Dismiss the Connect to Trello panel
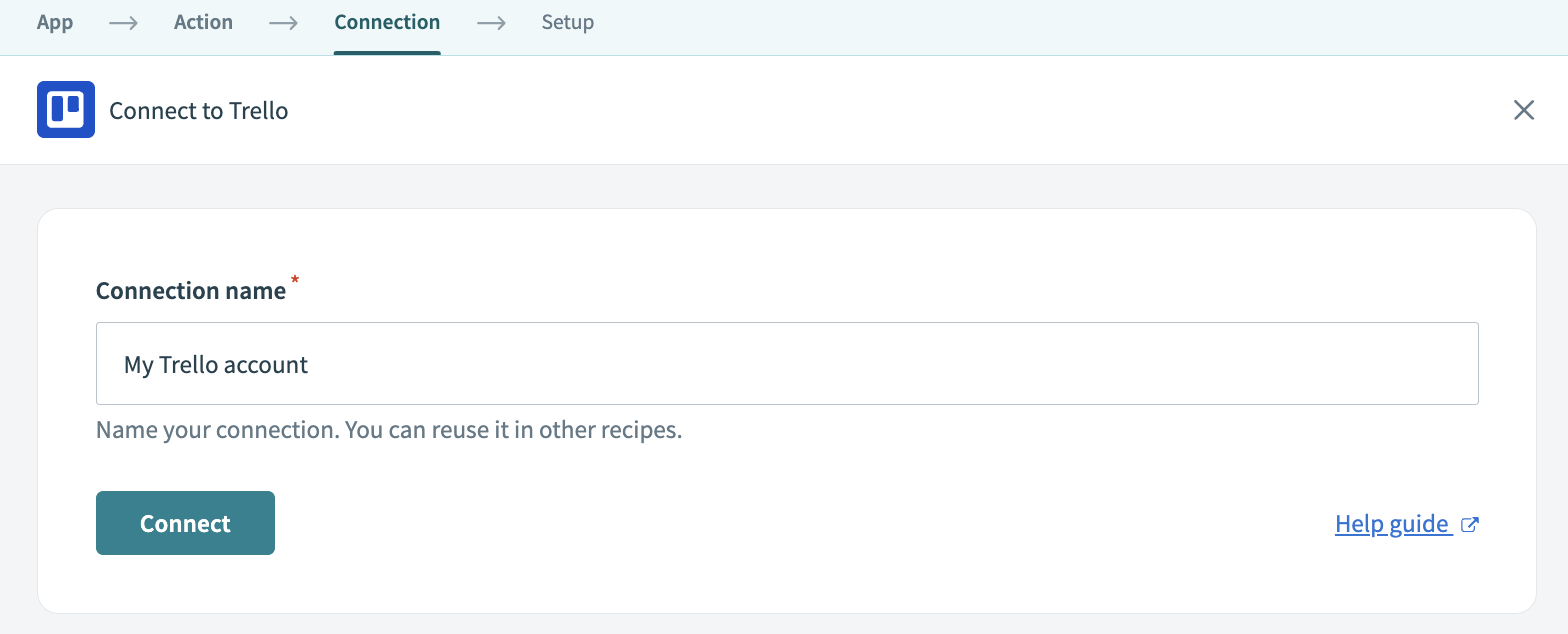1568x634 pixels. 1523,110
